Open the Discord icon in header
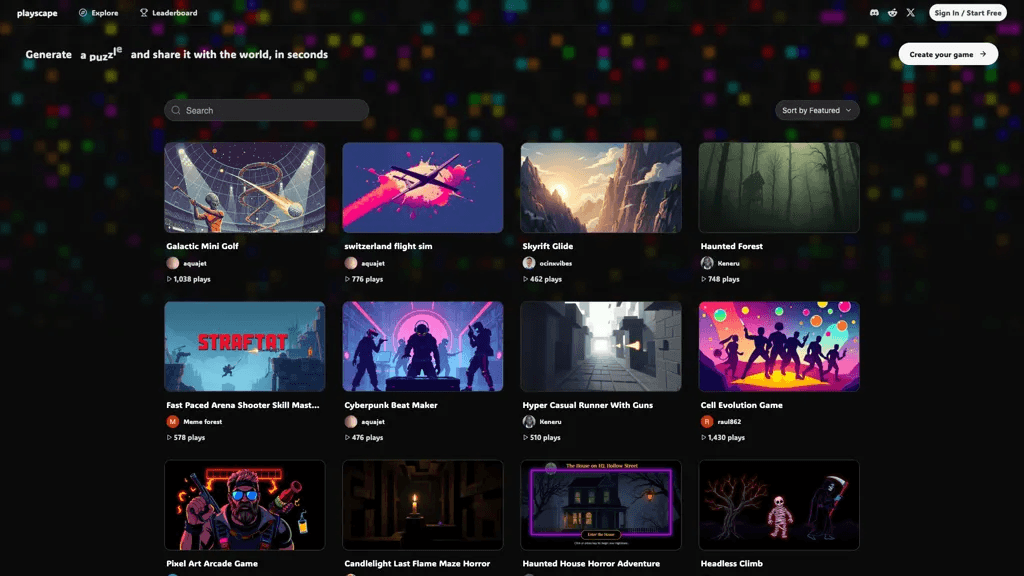The image size is (1024, 576). point(874,12)
